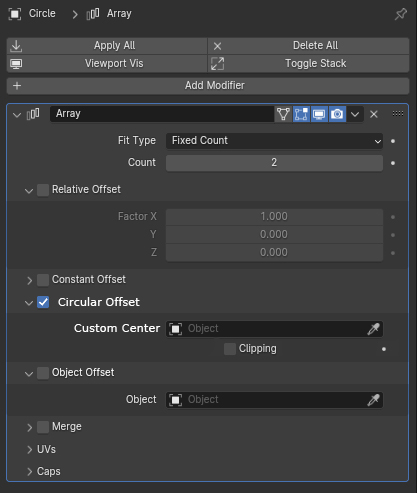The height and width of the screenshot is (493, 417).
Task: Collapse the Circular Offset section
Action: [x=29, y=303]
